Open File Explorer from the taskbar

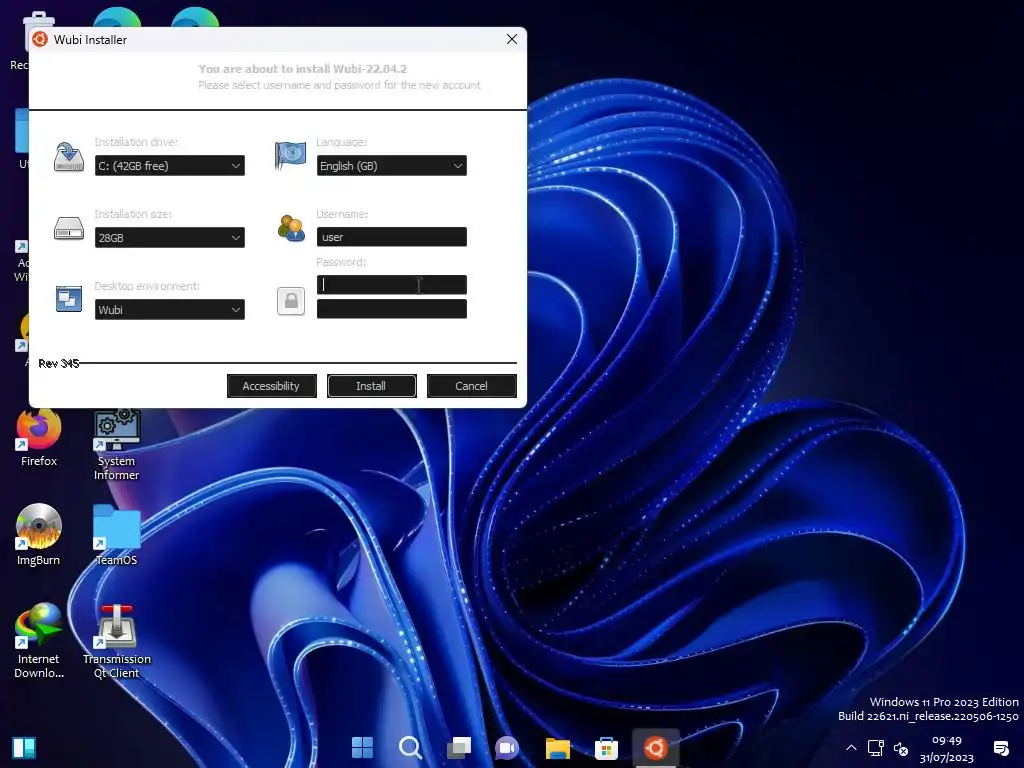(558, 747)
